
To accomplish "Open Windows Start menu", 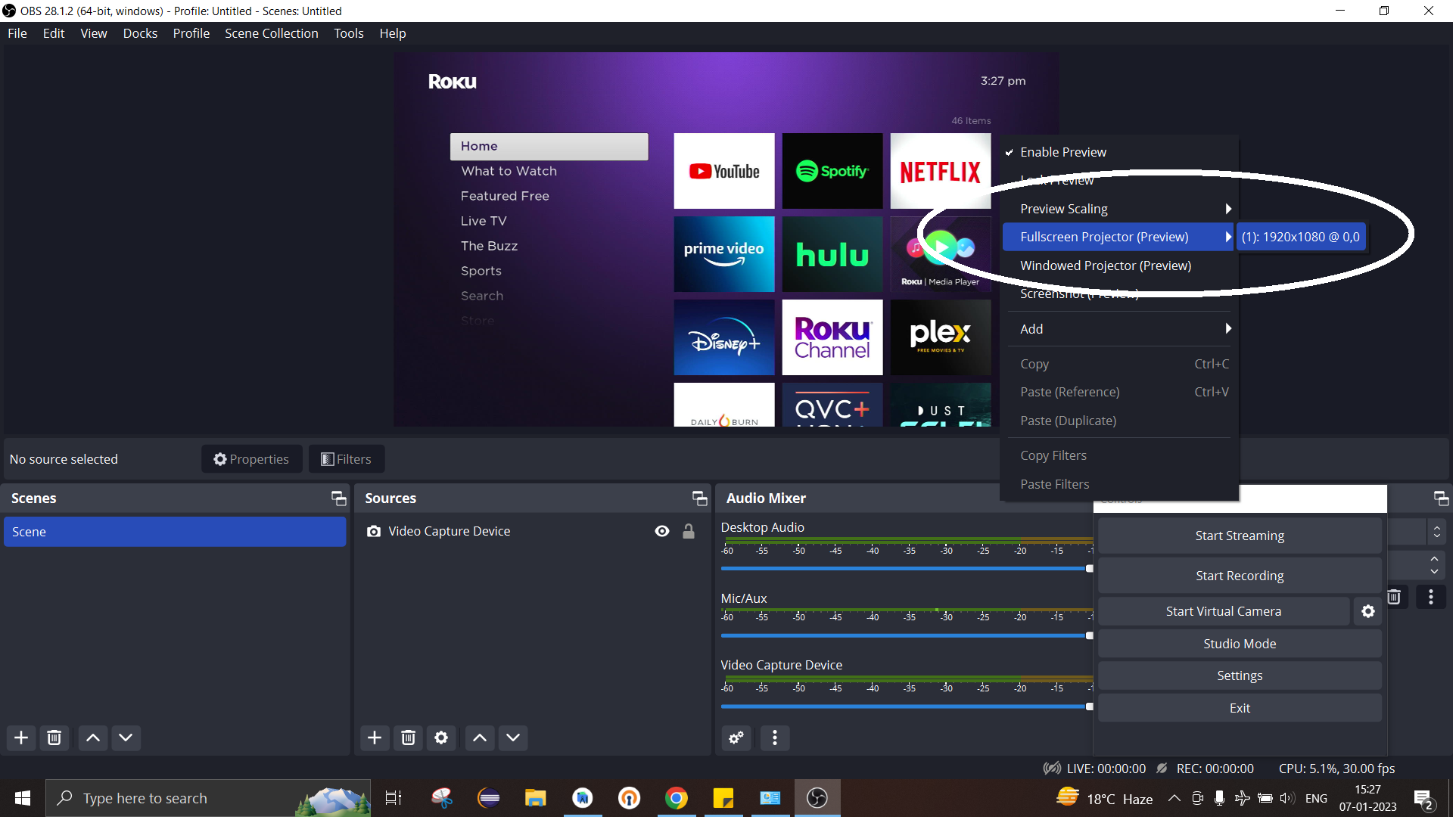I will [23, 800].
